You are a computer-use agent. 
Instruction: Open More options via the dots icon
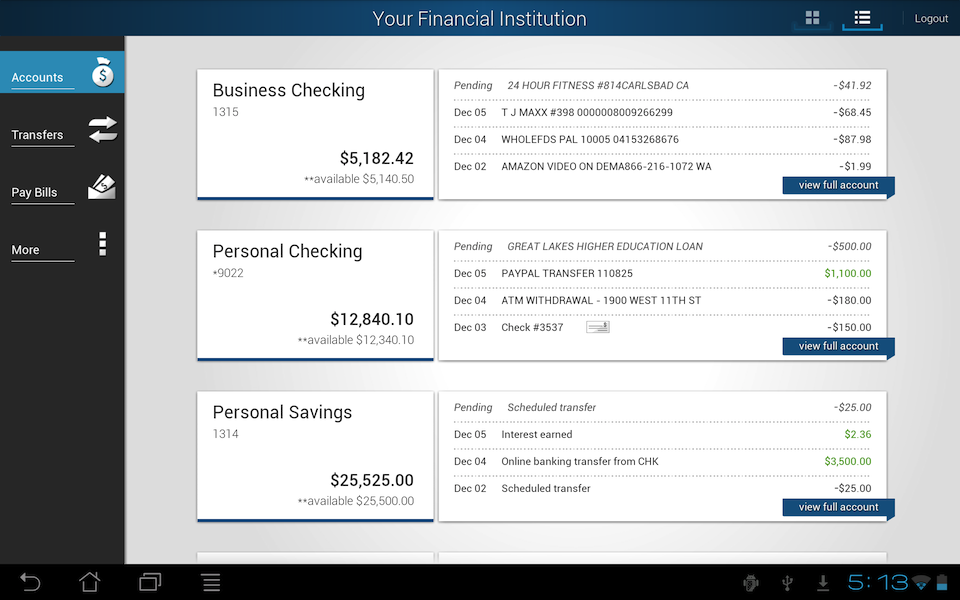(x=102, y=244)
